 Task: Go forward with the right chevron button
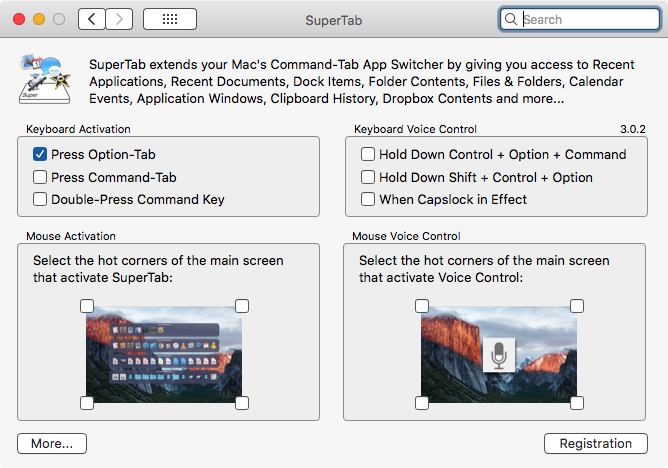click(x=119, y=19)
